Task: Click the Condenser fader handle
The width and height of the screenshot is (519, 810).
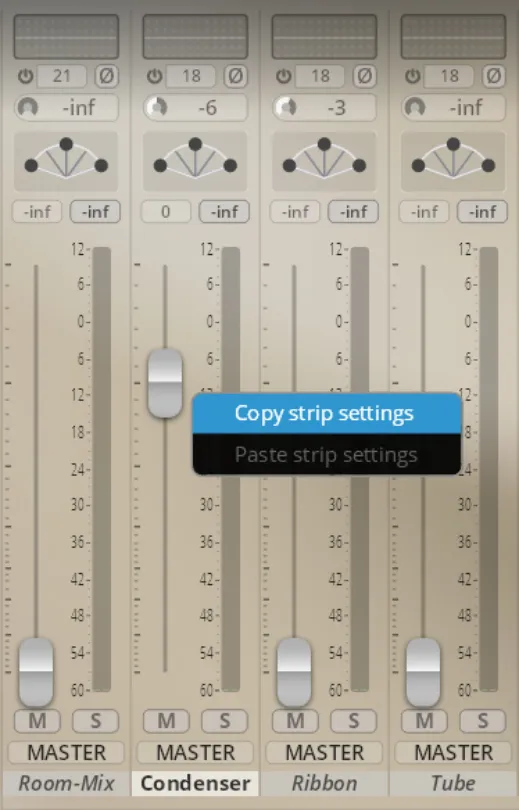Action: click(165, 383)
